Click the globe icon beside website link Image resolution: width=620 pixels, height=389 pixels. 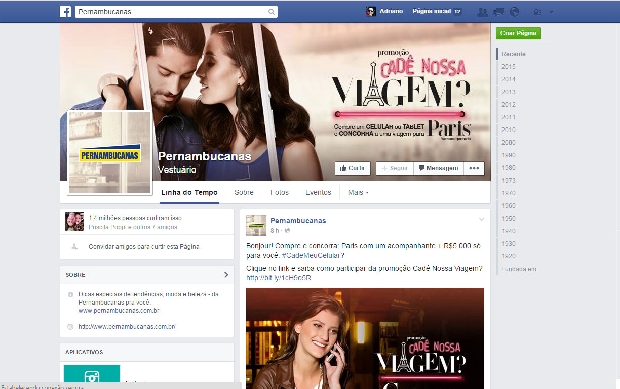coord(70,327)
